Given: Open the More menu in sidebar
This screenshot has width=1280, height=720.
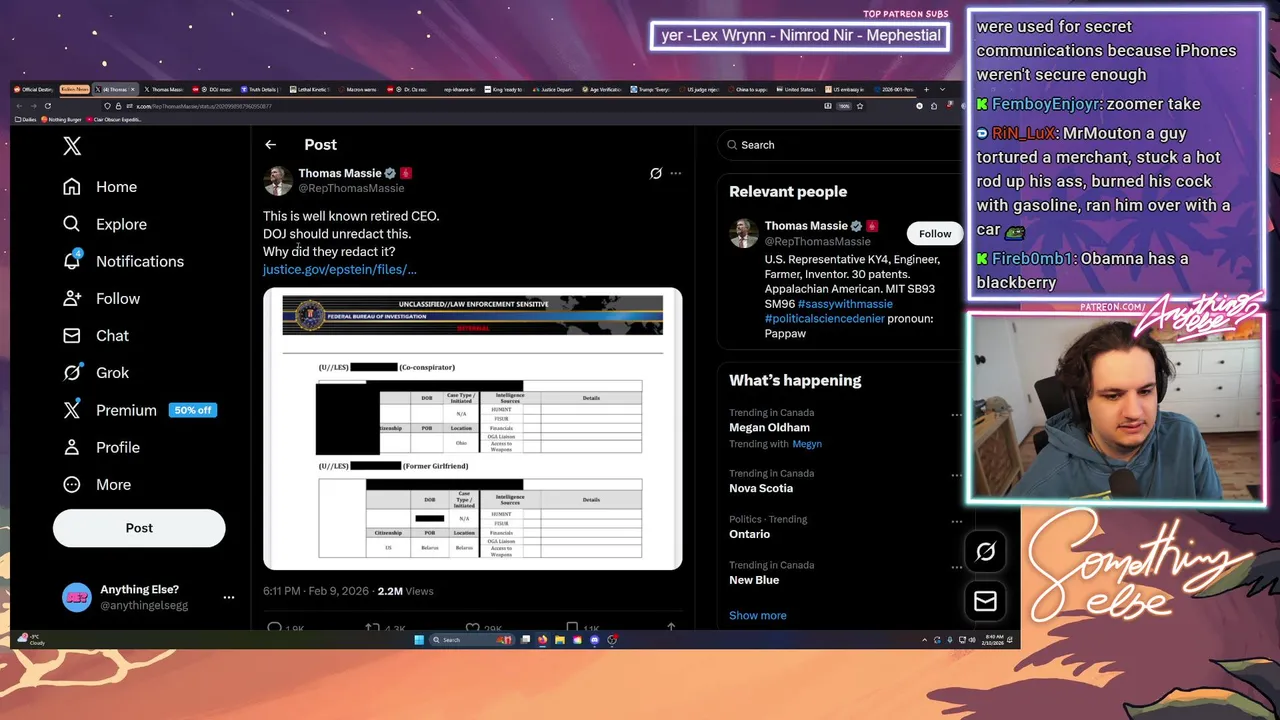Looking at the screenshot, I should point(97,484).
